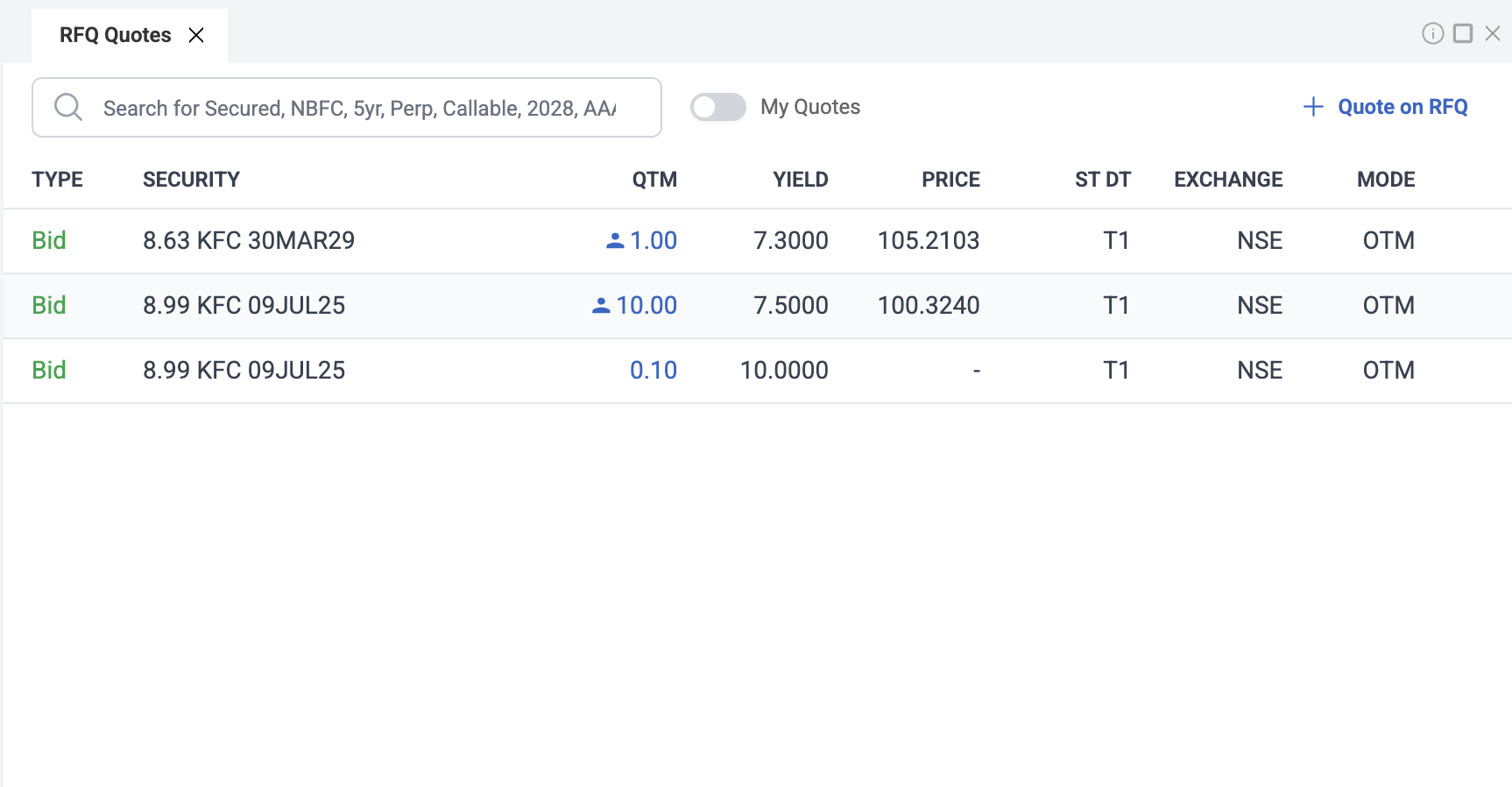Click the Quote on RFQ link

[x=1402, y=107]
